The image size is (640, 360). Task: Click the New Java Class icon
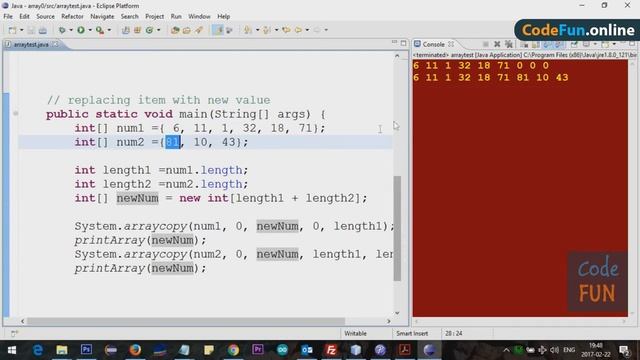click(149, 30)
